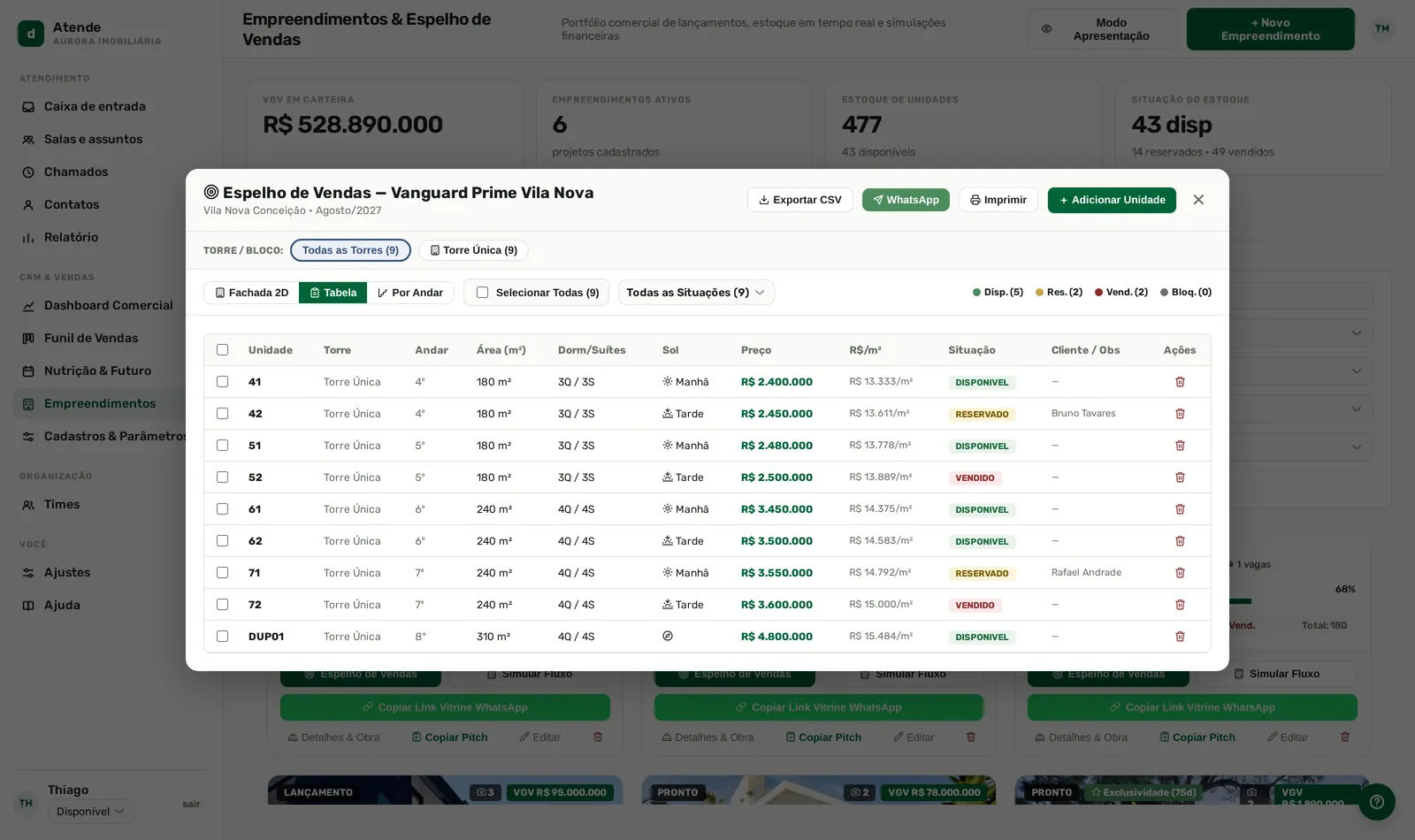Filter by Torre Única (9)
This screenshot has height=840, width=1415.
point(473,250)
